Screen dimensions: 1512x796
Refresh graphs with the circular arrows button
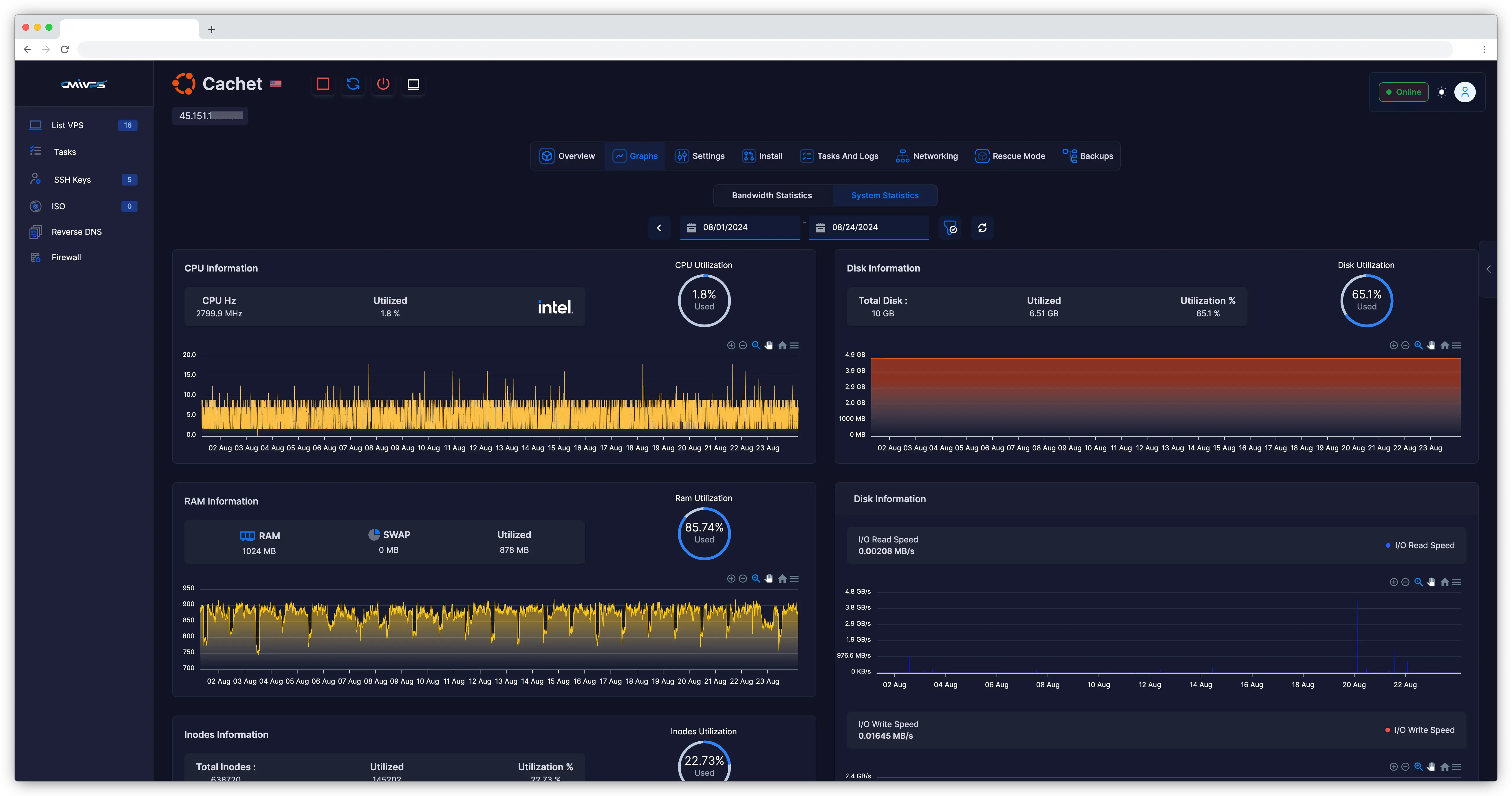point(982,228)
